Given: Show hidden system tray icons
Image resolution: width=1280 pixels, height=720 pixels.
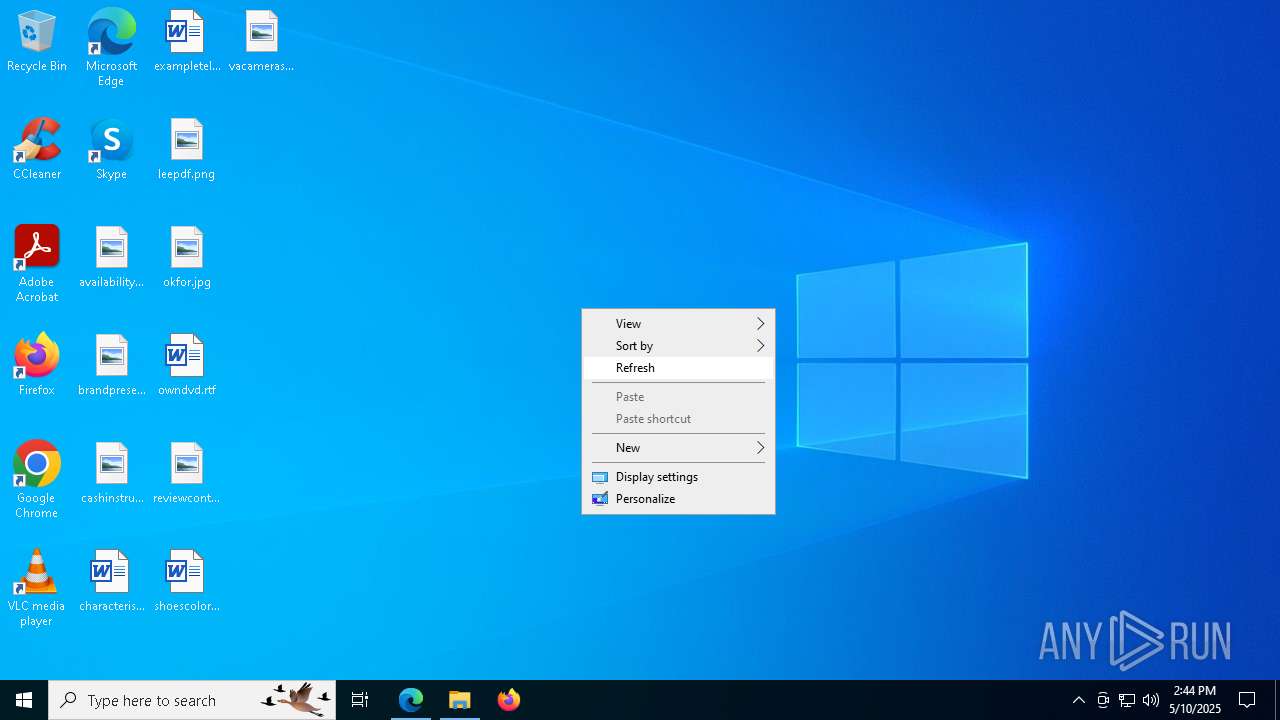Looking at the screenshot, I should pos(1079,700).
